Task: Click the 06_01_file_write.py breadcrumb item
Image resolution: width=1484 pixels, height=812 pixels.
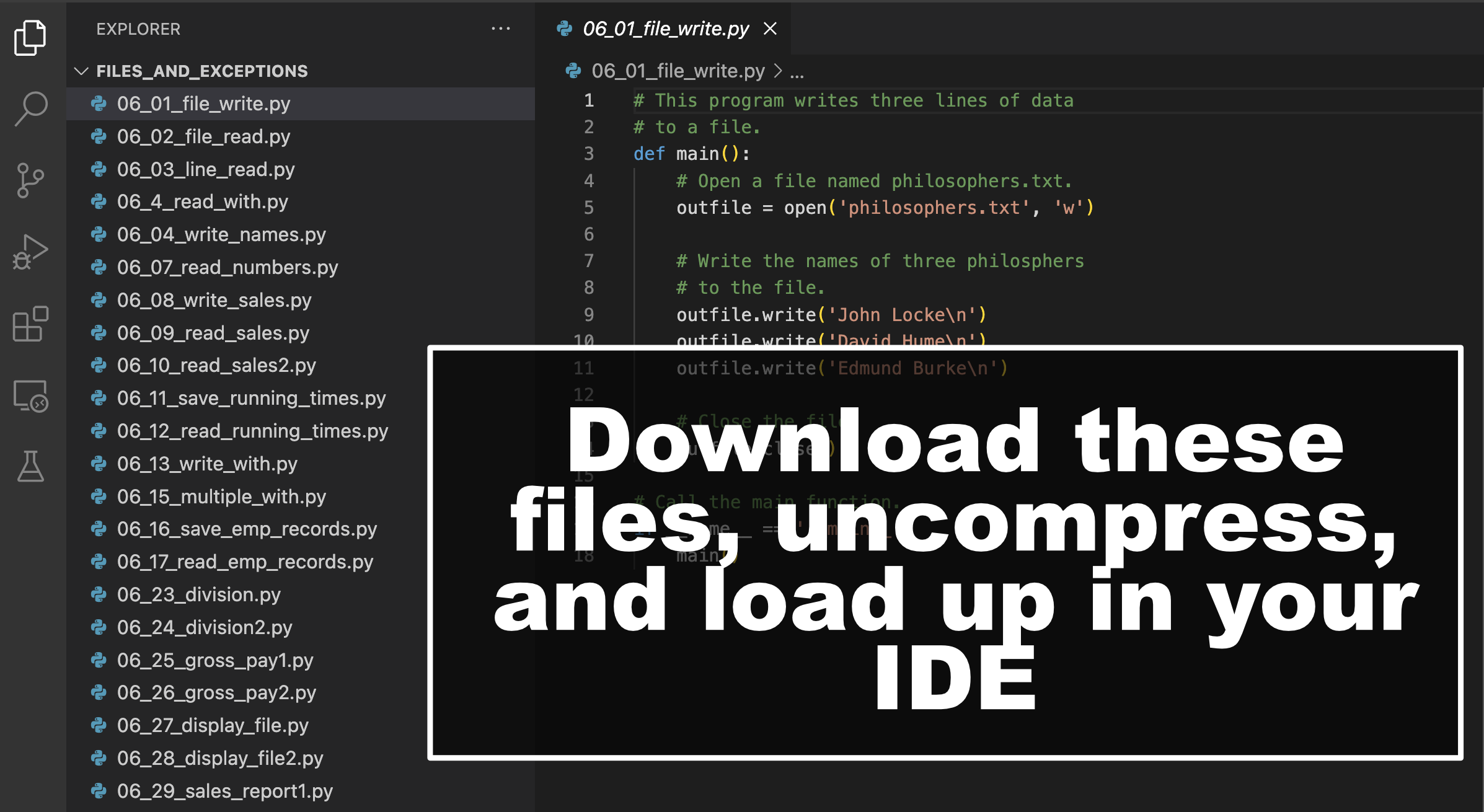Action: [x=678, y=71]
